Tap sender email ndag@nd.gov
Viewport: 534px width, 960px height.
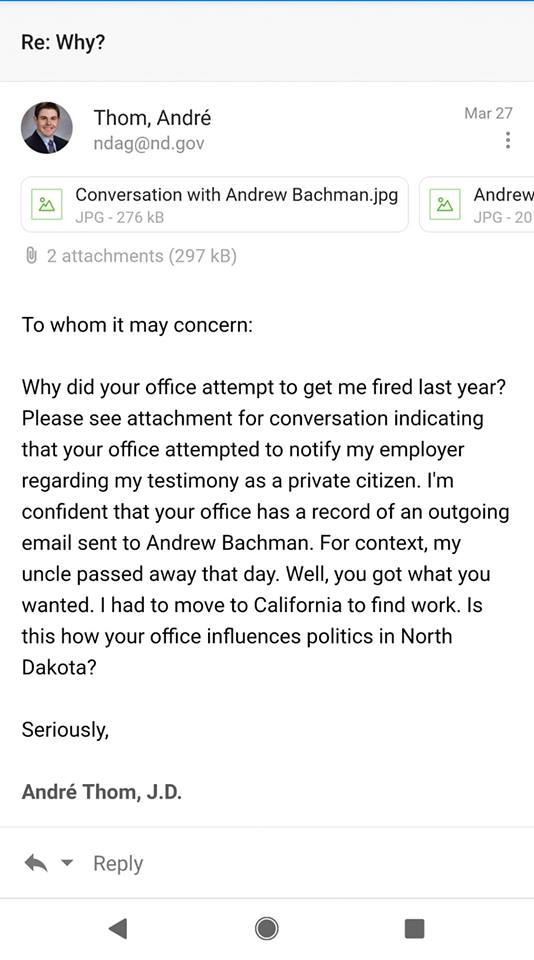(149, 143)
